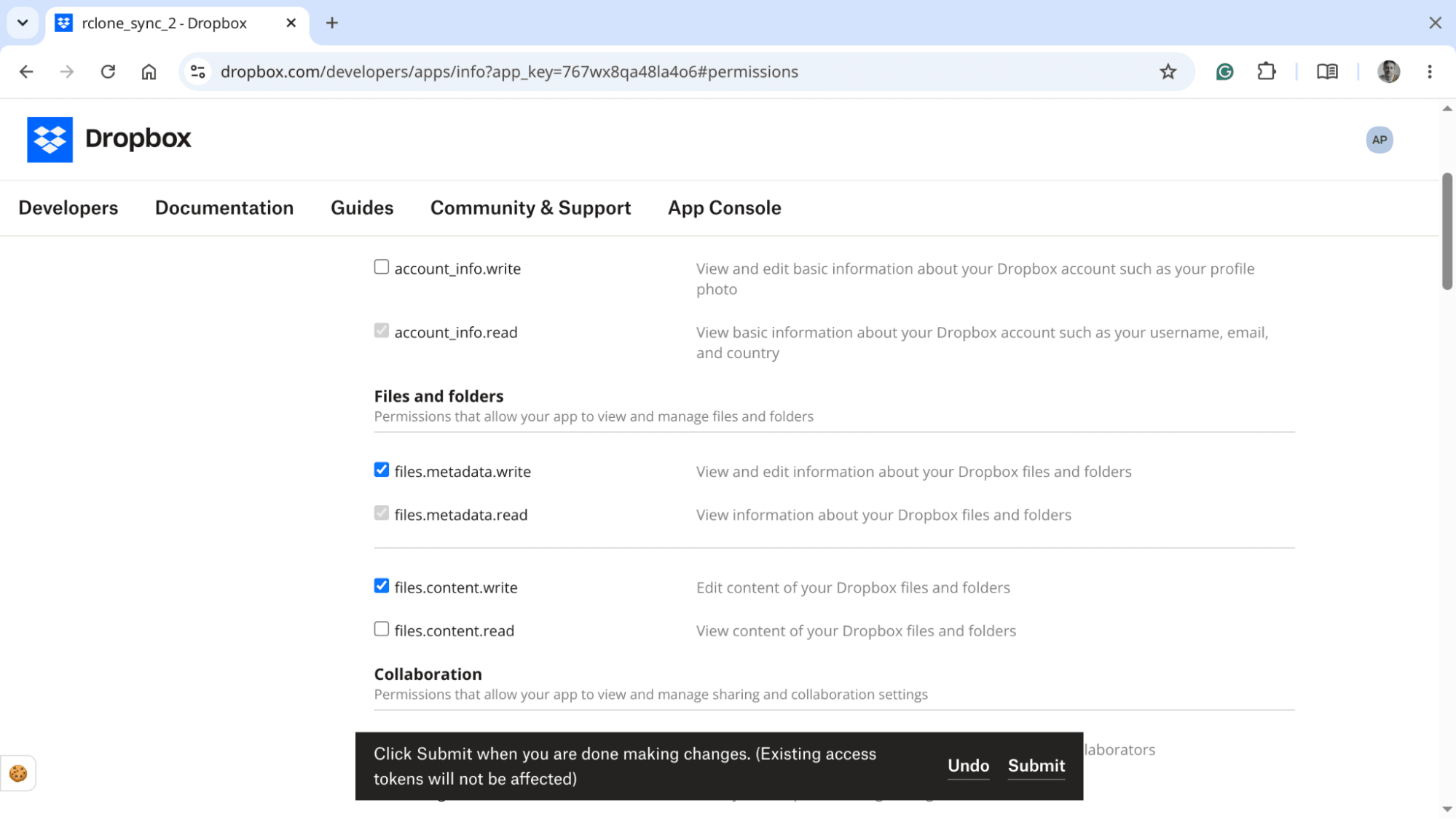Open the Chrome profile avatar
Image resolution: width=1456 pixels, height=819 pixels.
1388,71
